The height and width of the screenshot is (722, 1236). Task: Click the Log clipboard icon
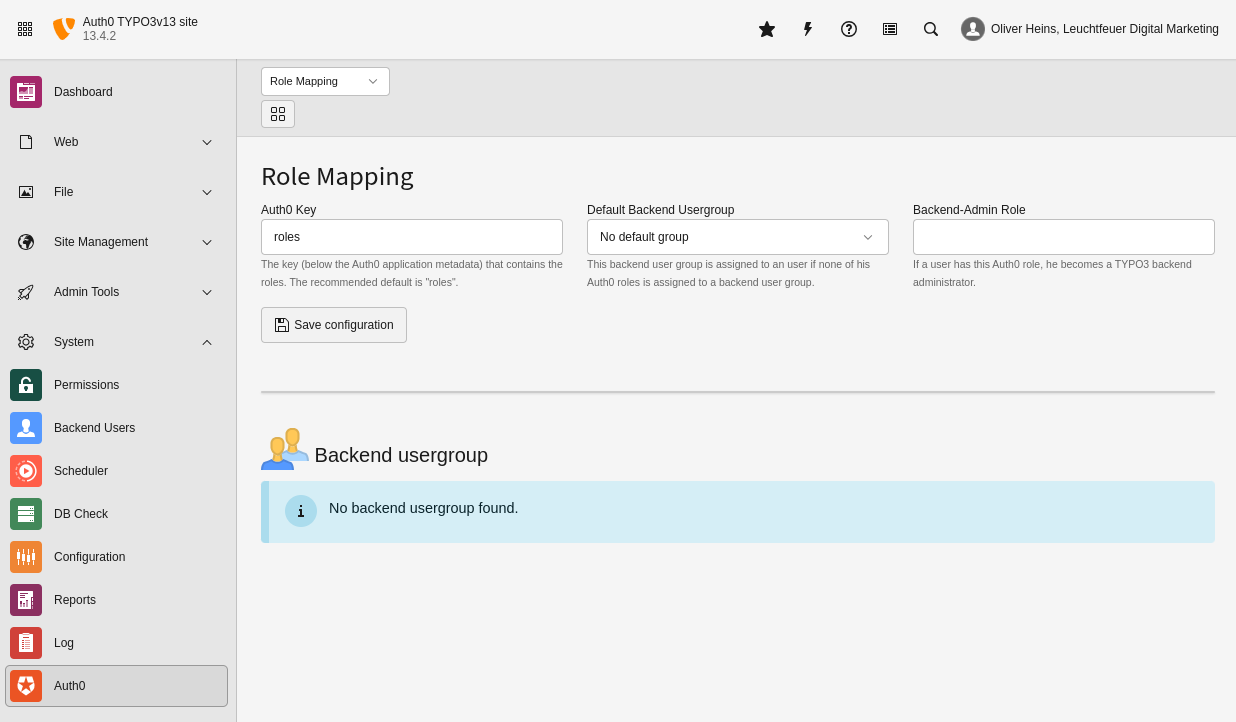(x=26, y=643)
